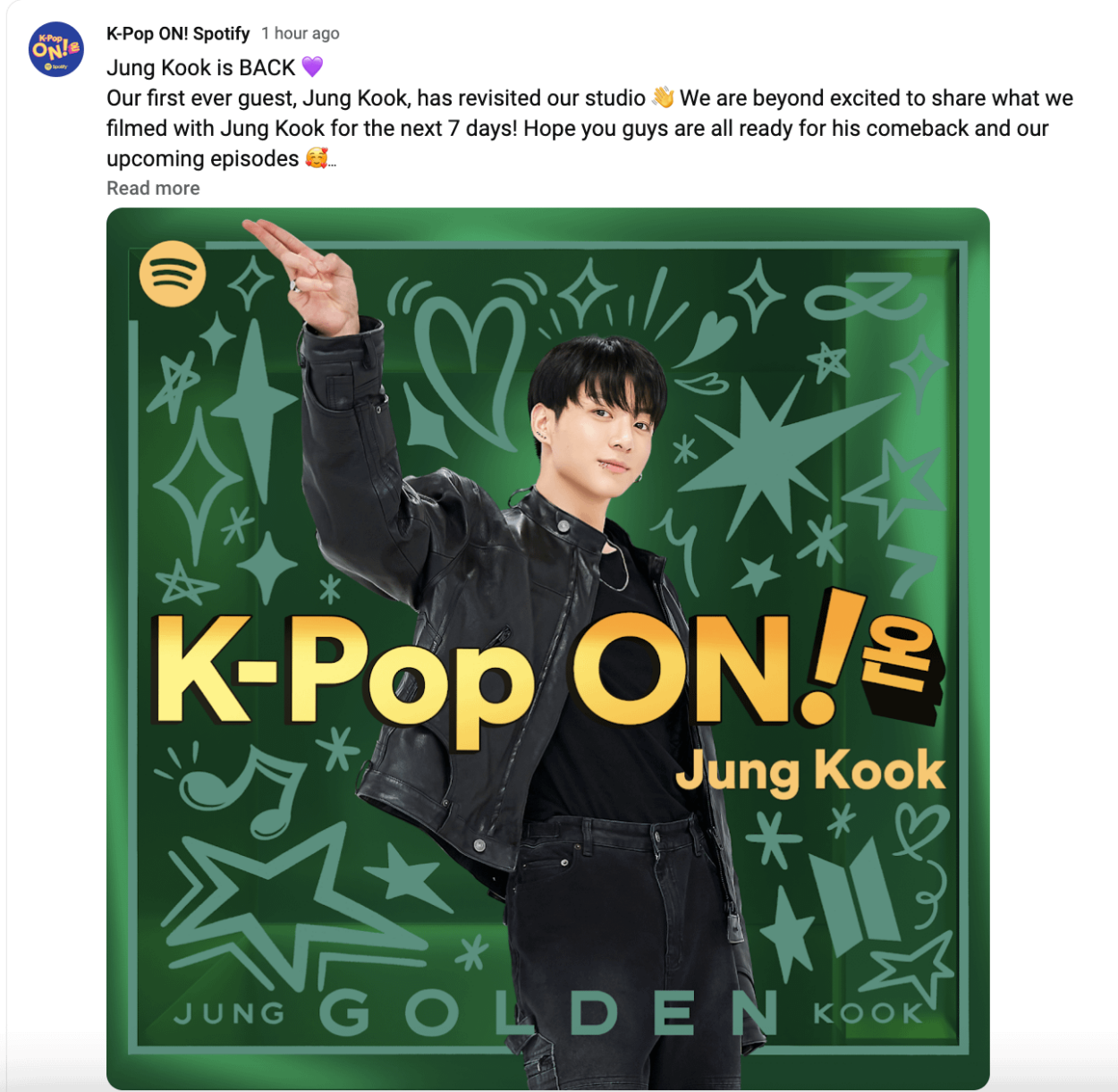Expand the post with Read more
1118x1092 pixels.
coord(153,188)
